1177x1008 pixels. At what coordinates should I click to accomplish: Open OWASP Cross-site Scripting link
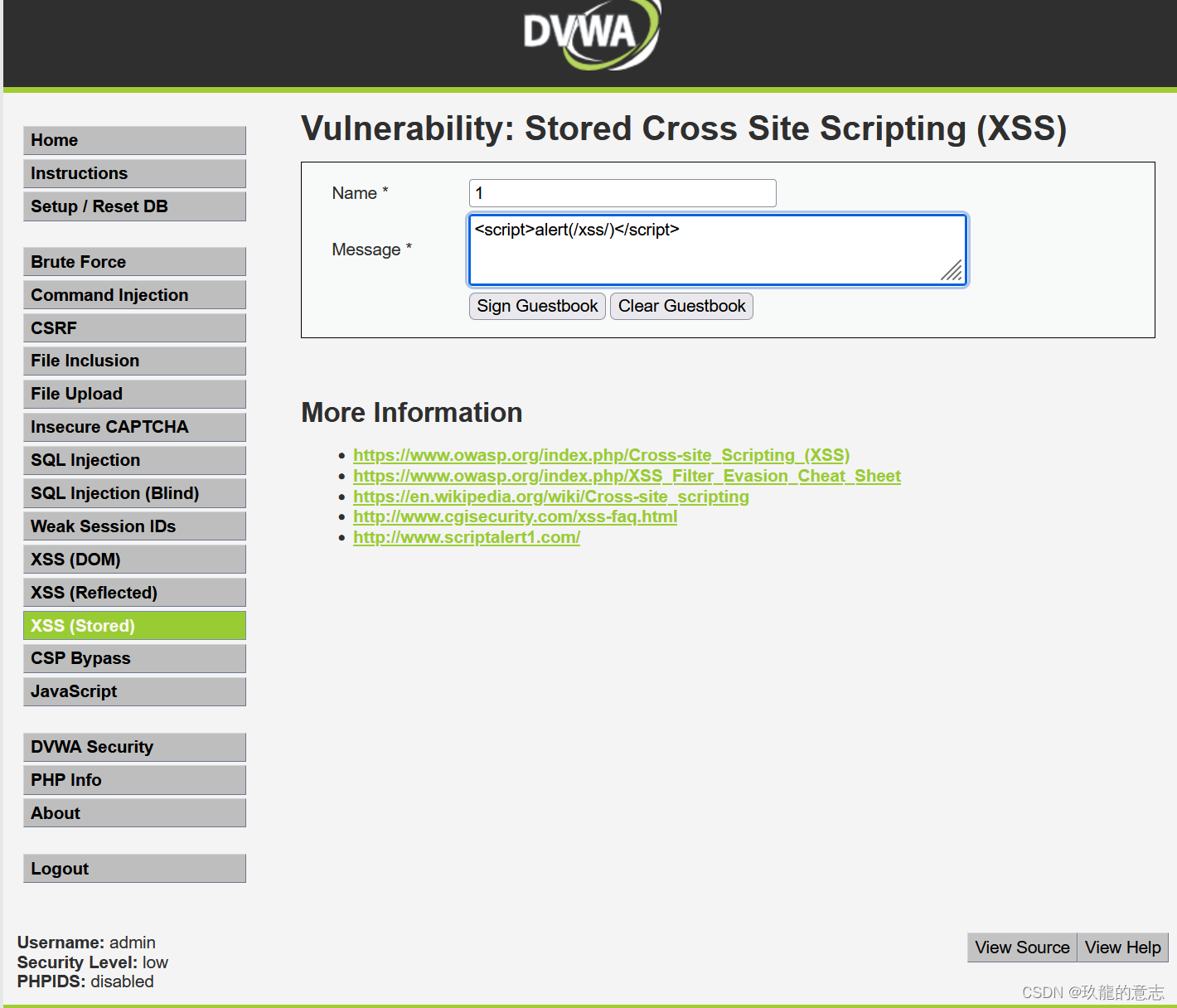point(601,455)
